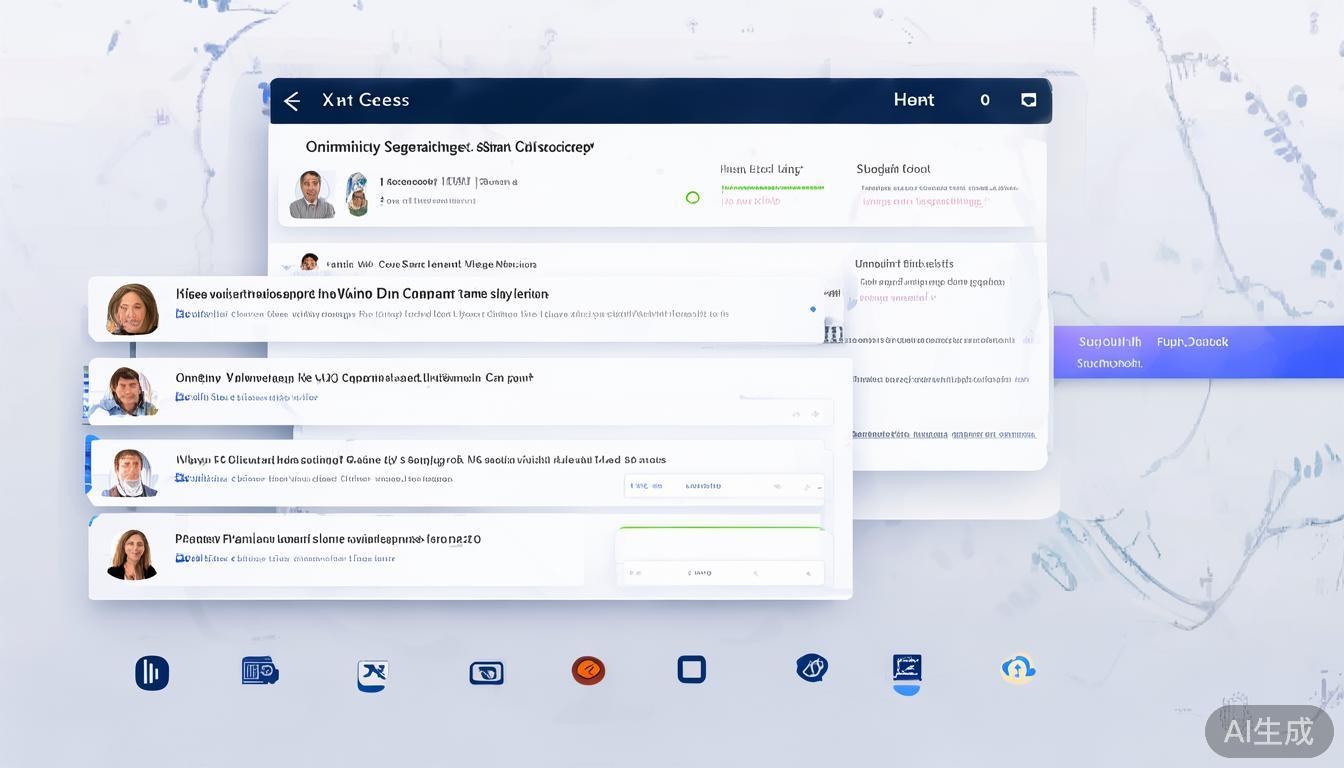Click the X-shaped icon in bottom row
Screen dimensions: 1344x768
(372, 675)
